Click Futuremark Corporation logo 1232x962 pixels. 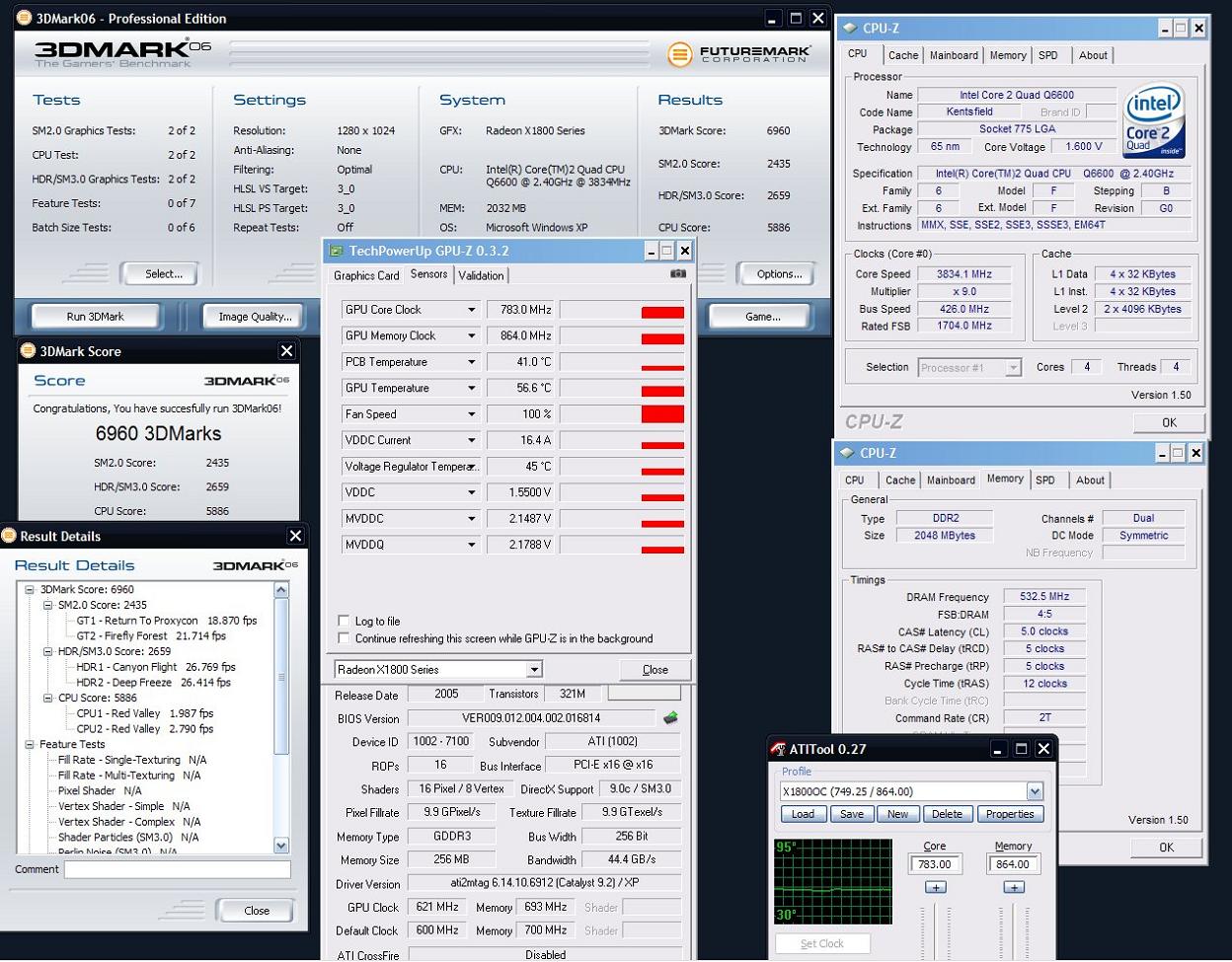point(739,54)
